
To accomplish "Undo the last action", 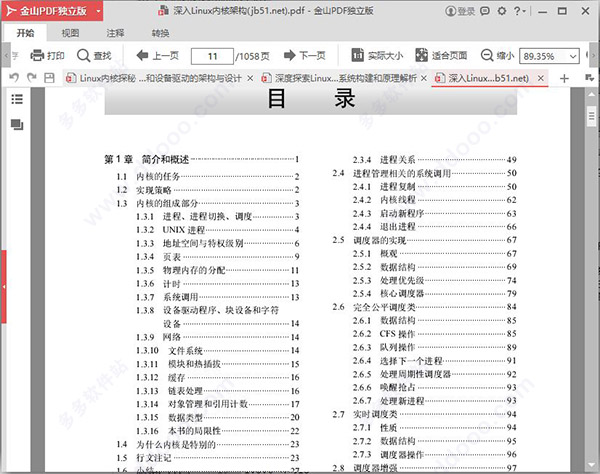I will 14,78.
